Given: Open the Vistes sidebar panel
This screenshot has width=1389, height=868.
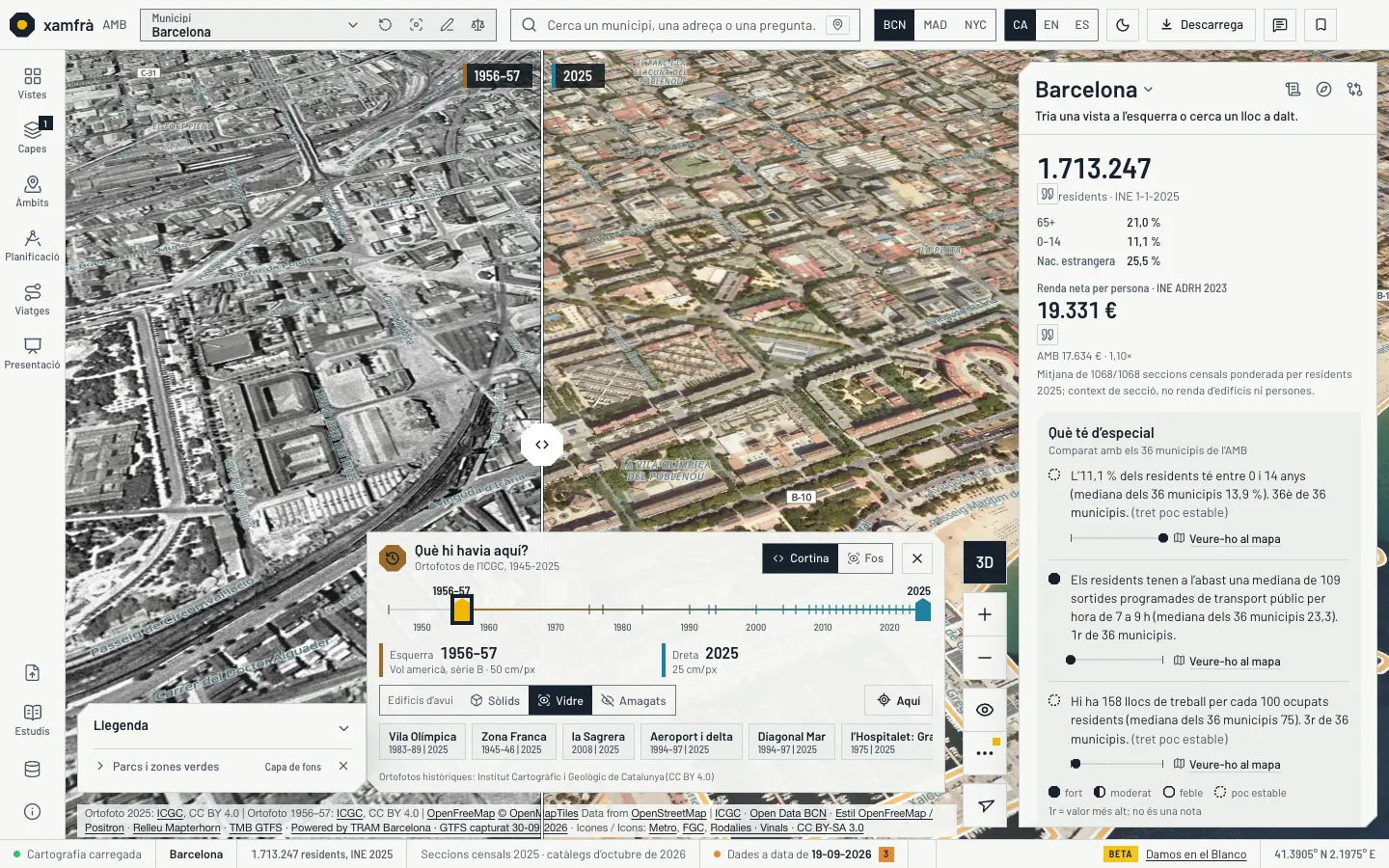Looking at the screenshot, I should pyautogui.click(x=32, y=83).
